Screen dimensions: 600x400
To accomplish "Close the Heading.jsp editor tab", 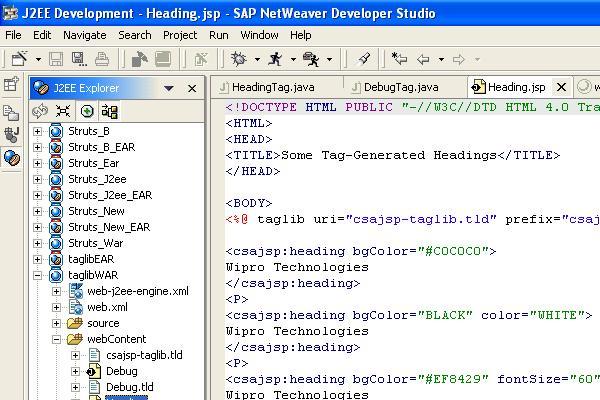I will click(561, 88).
